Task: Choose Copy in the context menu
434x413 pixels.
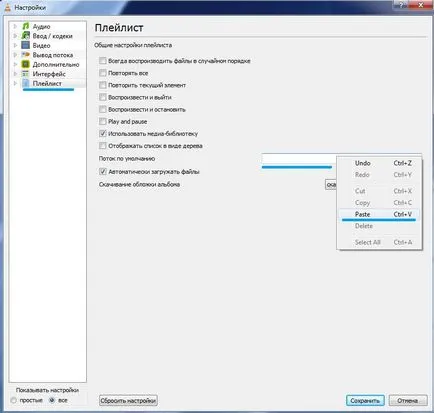Action: tap(379, 203)
